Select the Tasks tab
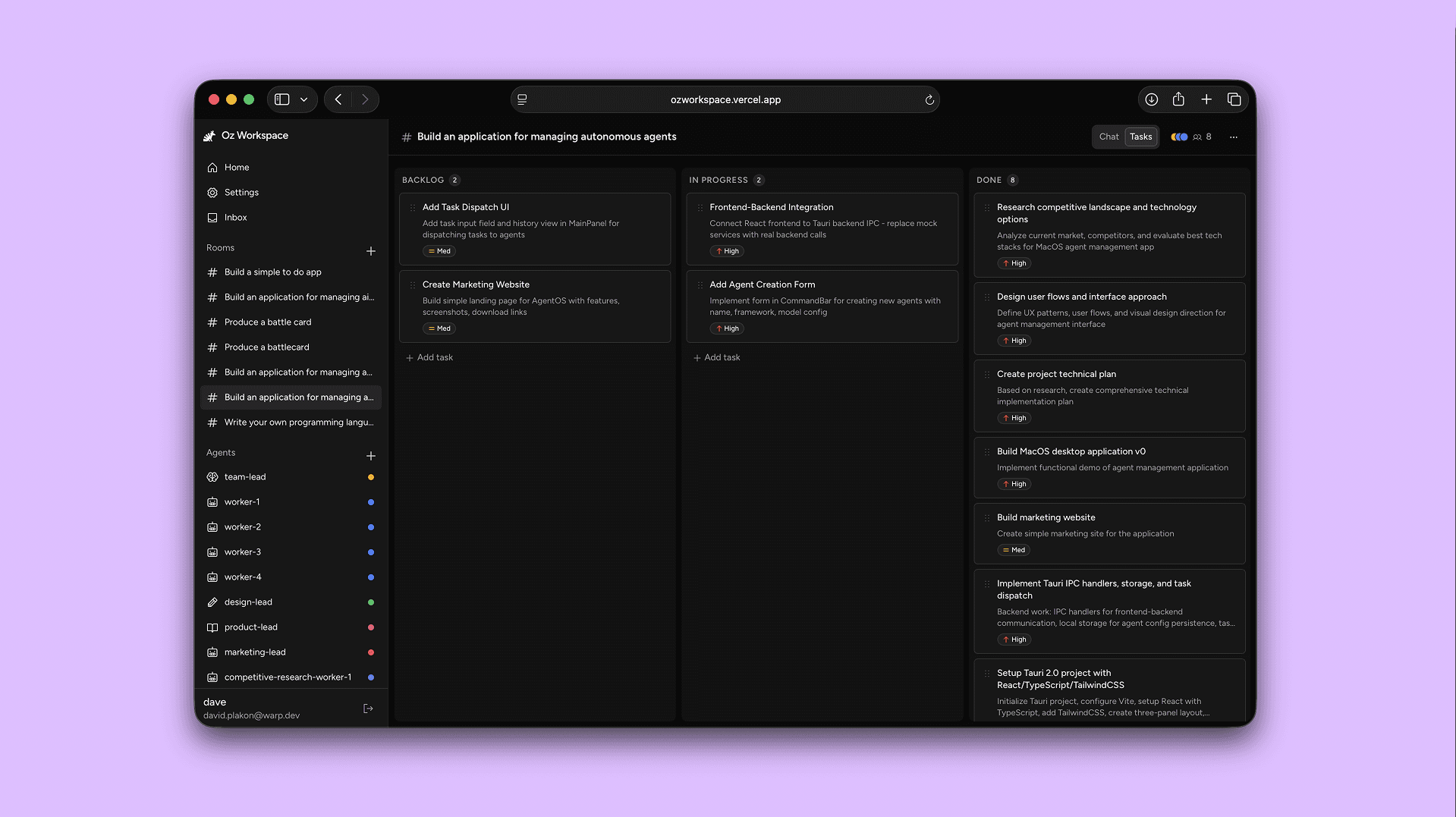1456x817 pixels. pyautogui.click(x=1140, y=137)
